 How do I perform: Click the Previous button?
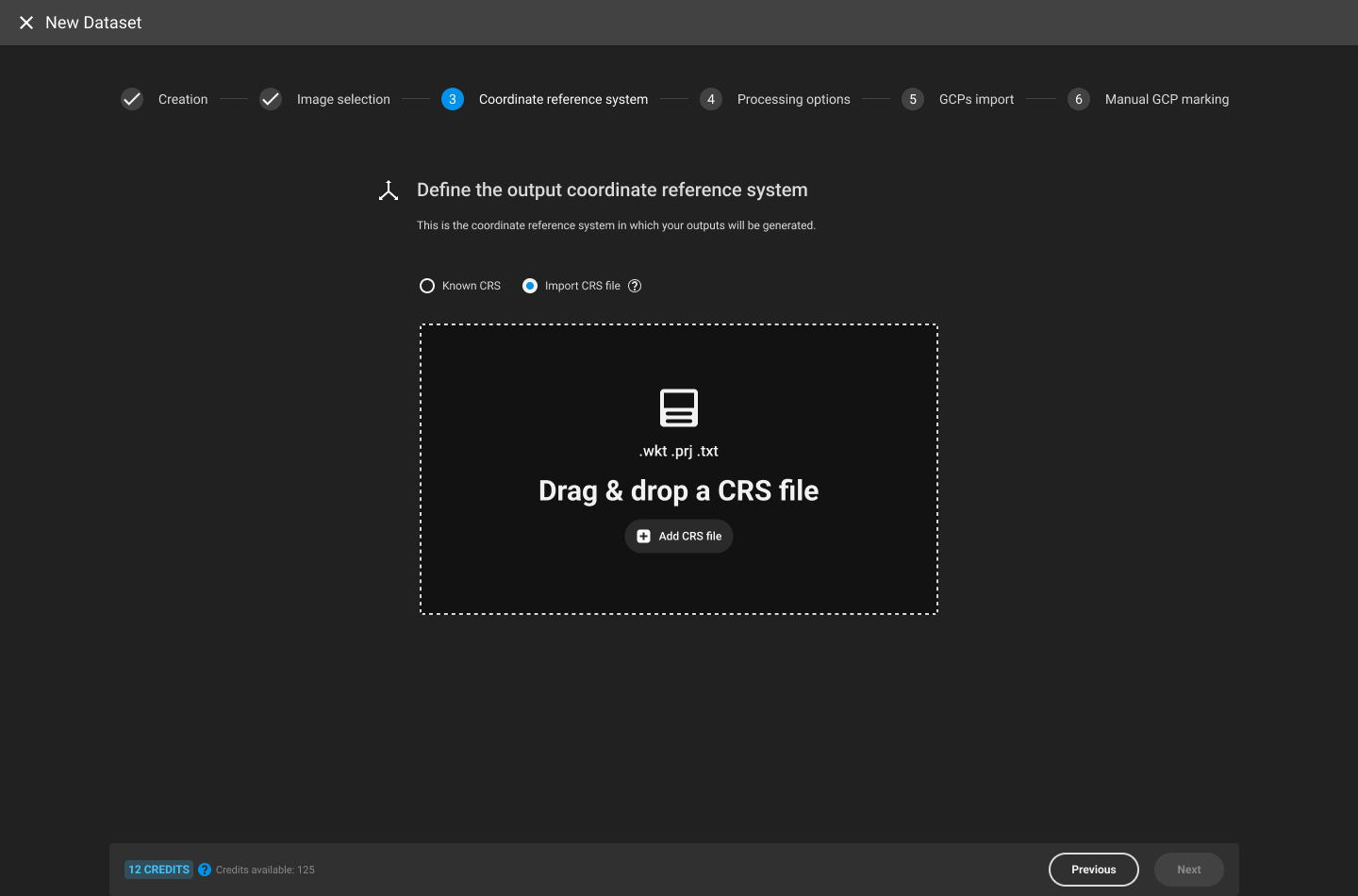pos(1093,870)
